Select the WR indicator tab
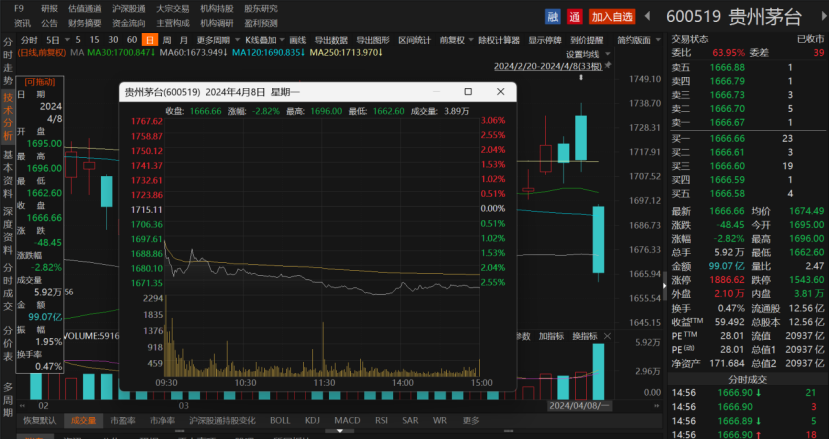The height and width of the screenshot is (440, 830). (x=439, y=420)
